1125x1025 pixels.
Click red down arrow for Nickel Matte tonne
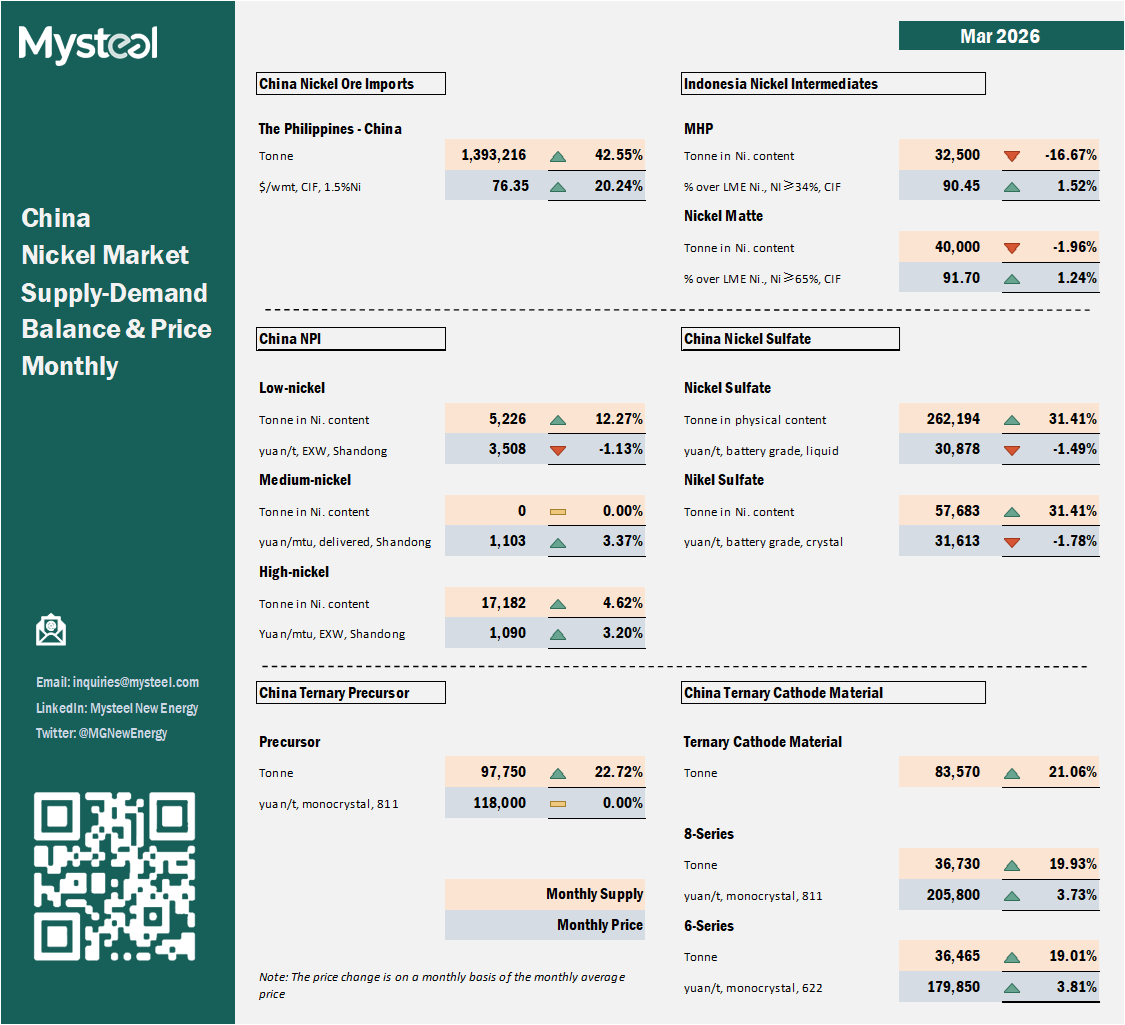[1012, 248]
